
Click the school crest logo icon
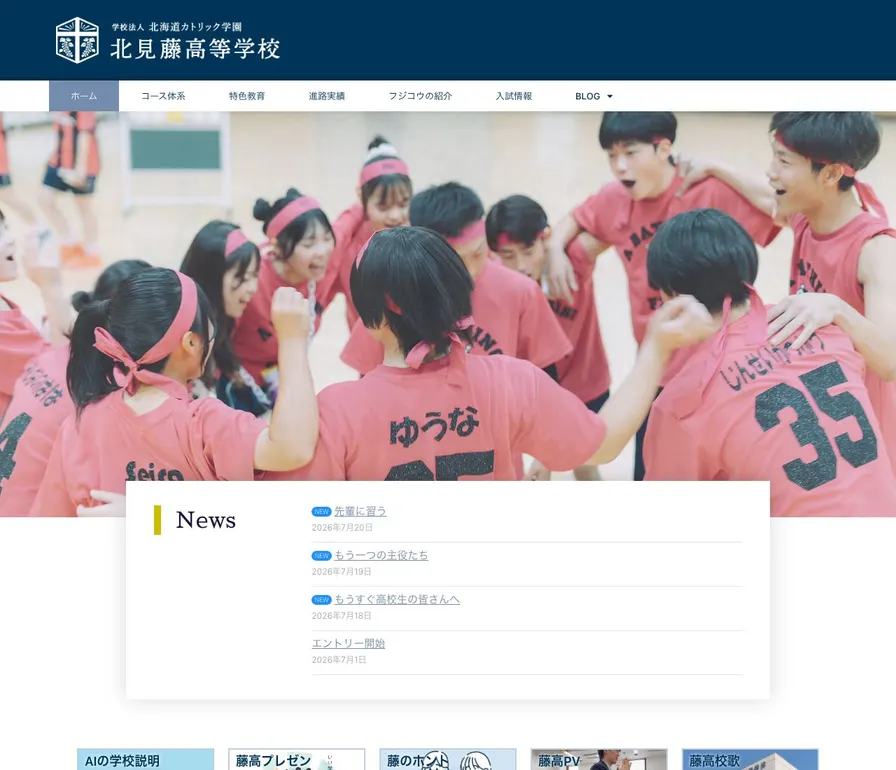point(77,40)
